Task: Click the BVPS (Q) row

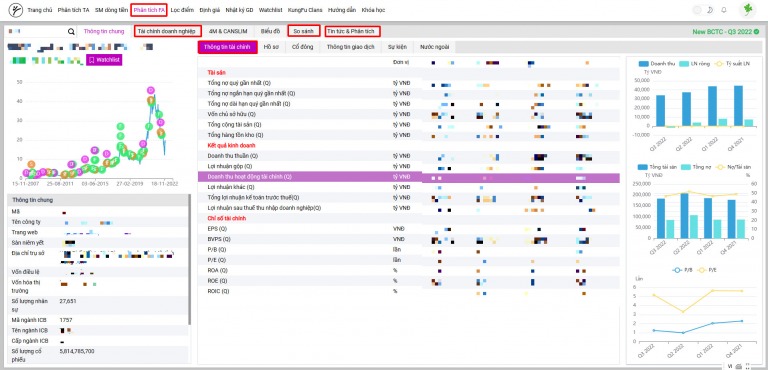Action: (408, 239)
